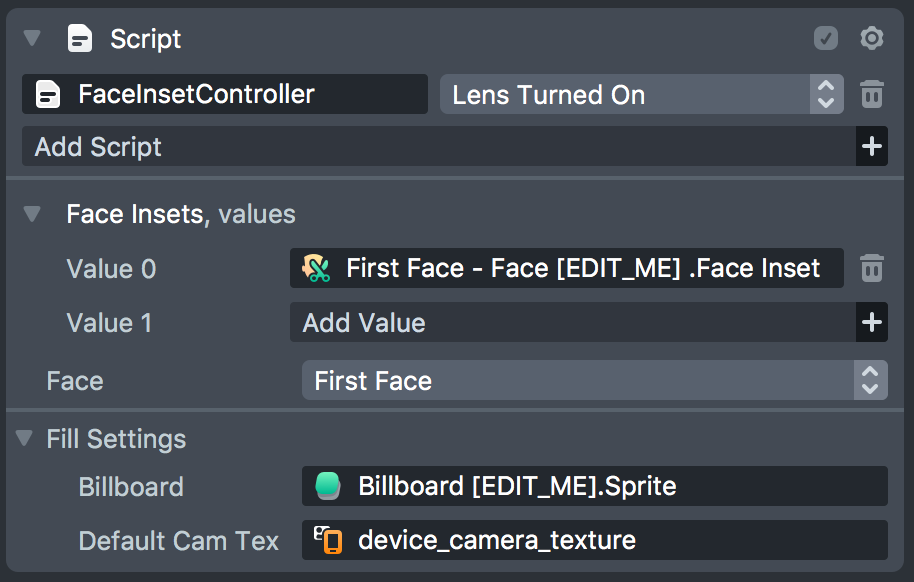
Task: Click the plus icon beside Add Value
Action: [x=872, y=322]
